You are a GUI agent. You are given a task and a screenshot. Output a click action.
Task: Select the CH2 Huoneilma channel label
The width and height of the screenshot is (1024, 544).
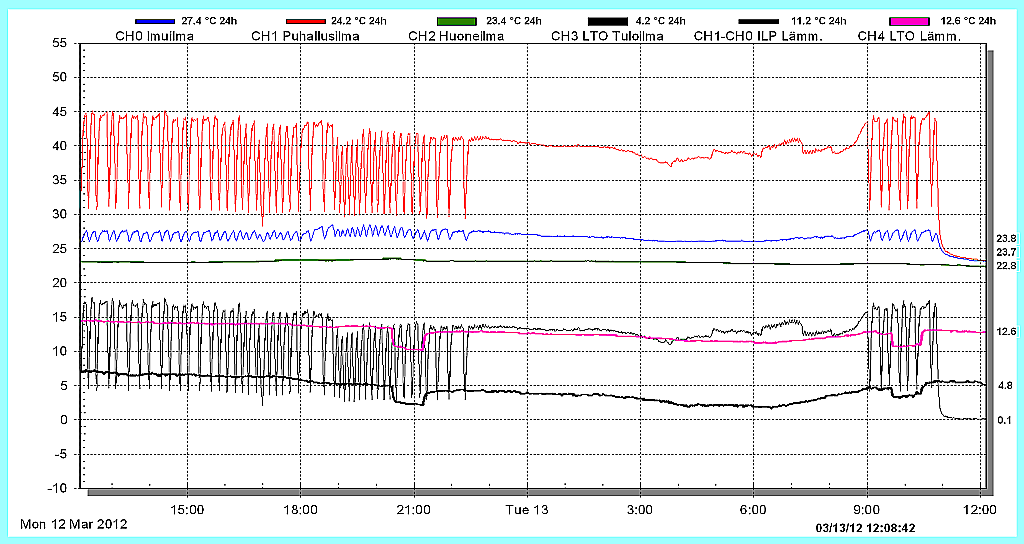[456, 37]
